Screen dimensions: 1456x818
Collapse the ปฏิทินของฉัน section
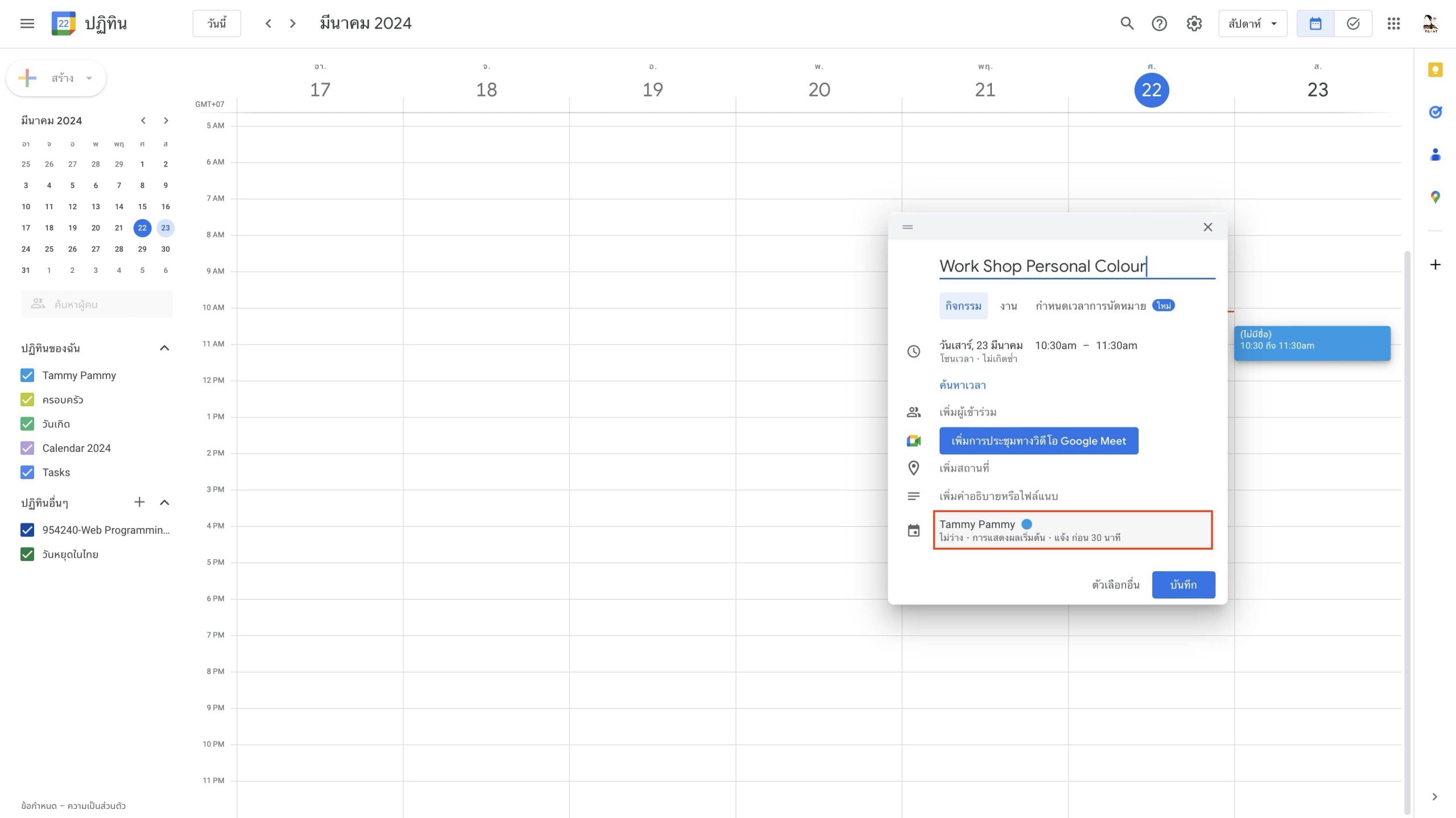click(164, 348)
